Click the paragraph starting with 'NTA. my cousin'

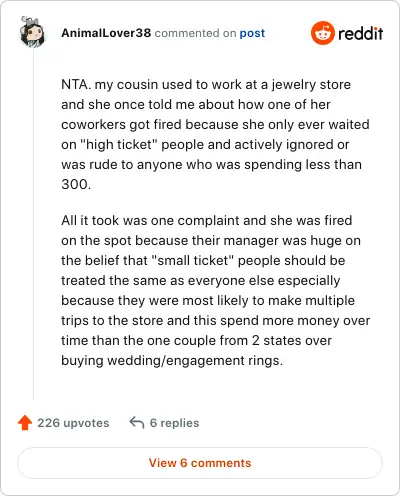tap(215, 134)
